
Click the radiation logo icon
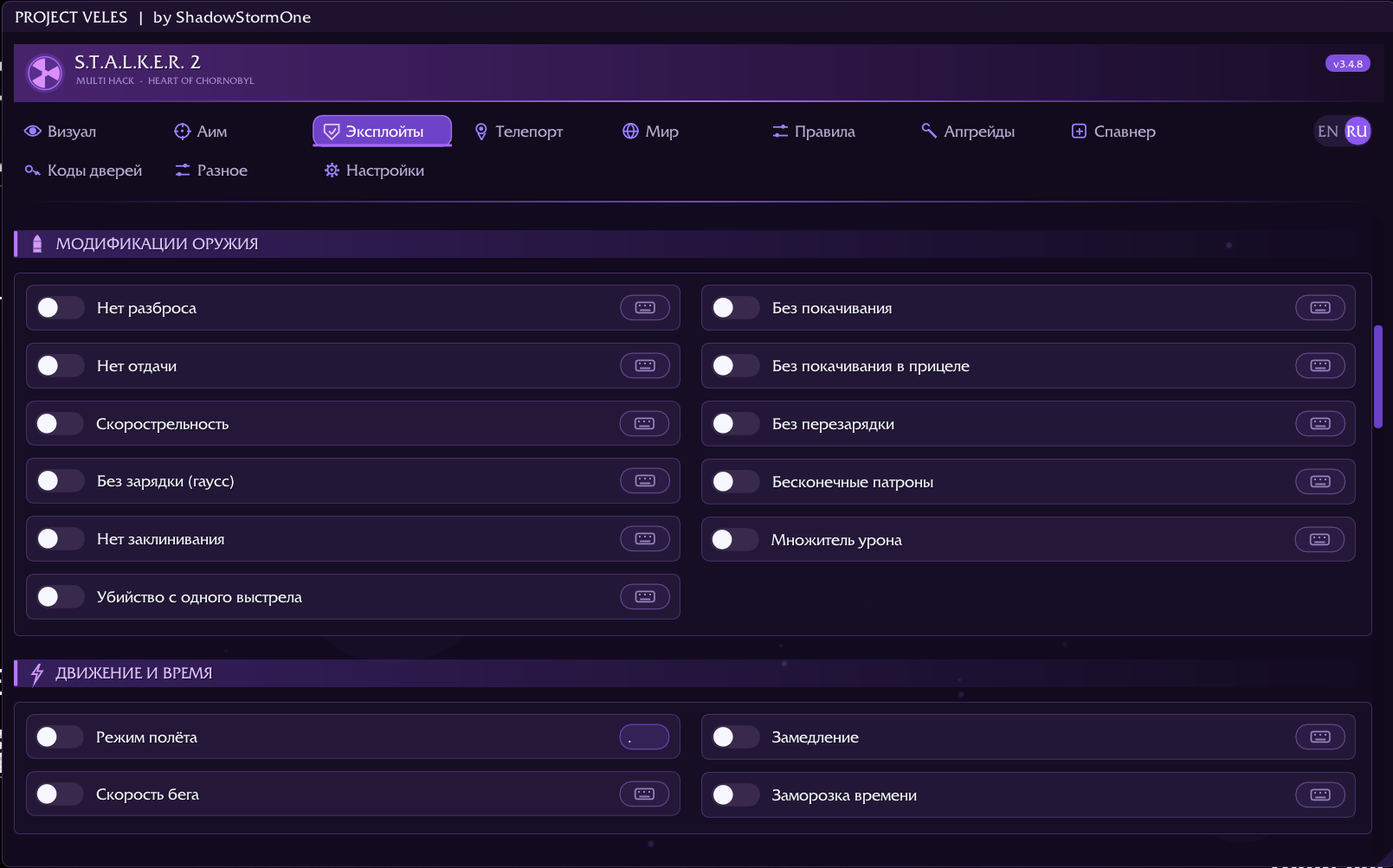coord(45,73)
